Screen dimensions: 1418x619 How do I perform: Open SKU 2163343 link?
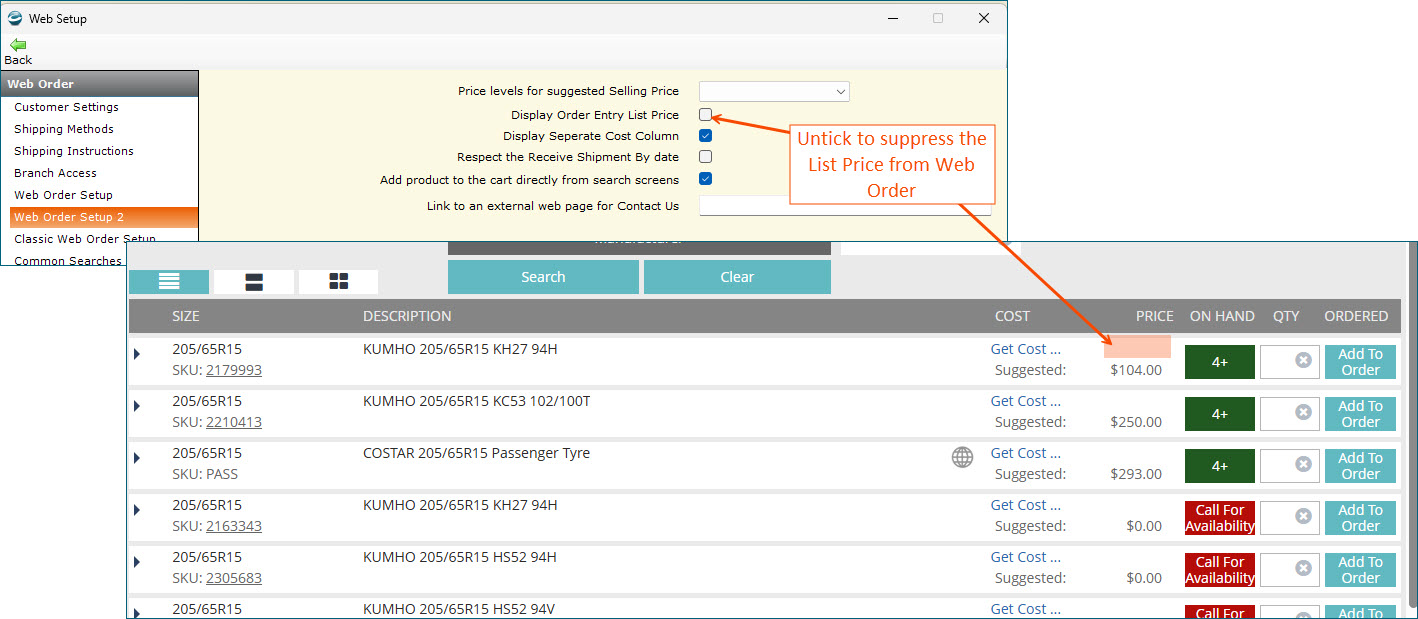[234, 526]
